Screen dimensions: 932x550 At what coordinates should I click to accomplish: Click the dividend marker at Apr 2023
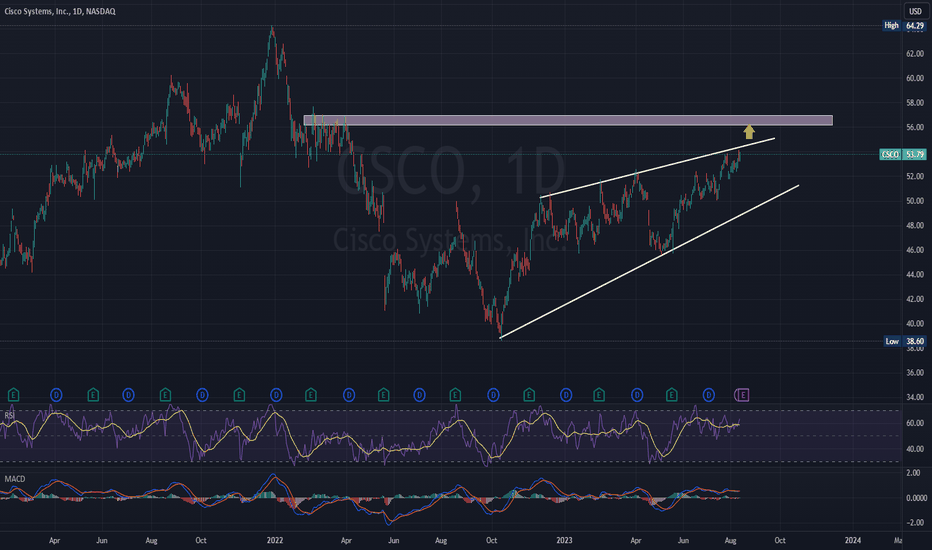point(637,394)
